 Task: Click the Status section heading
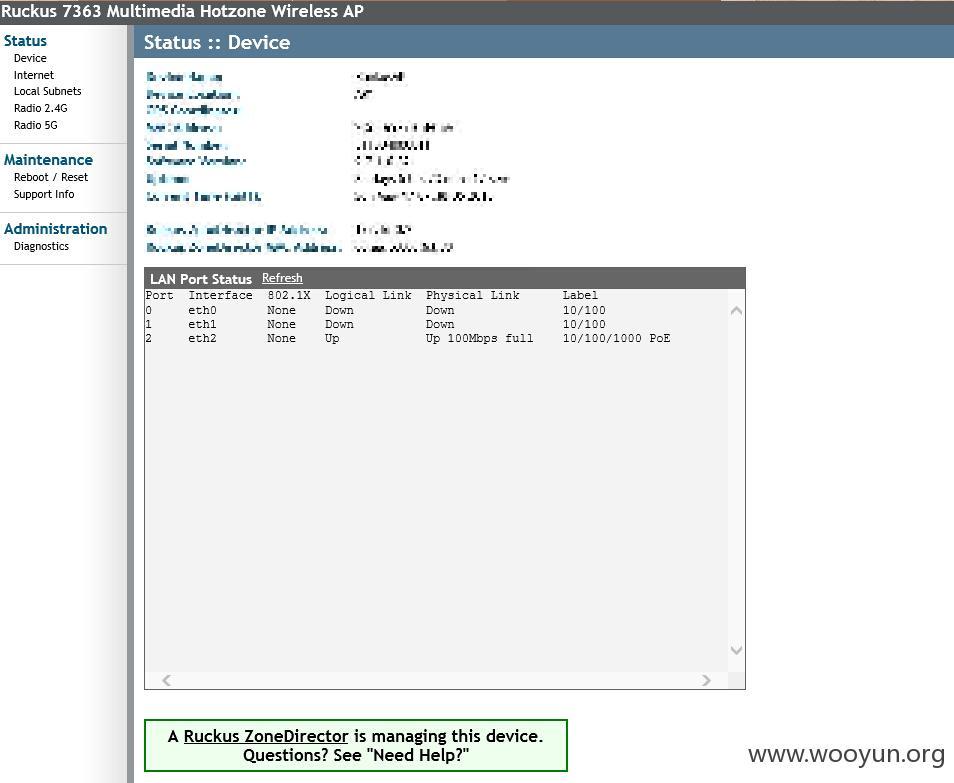pos(25,41)
